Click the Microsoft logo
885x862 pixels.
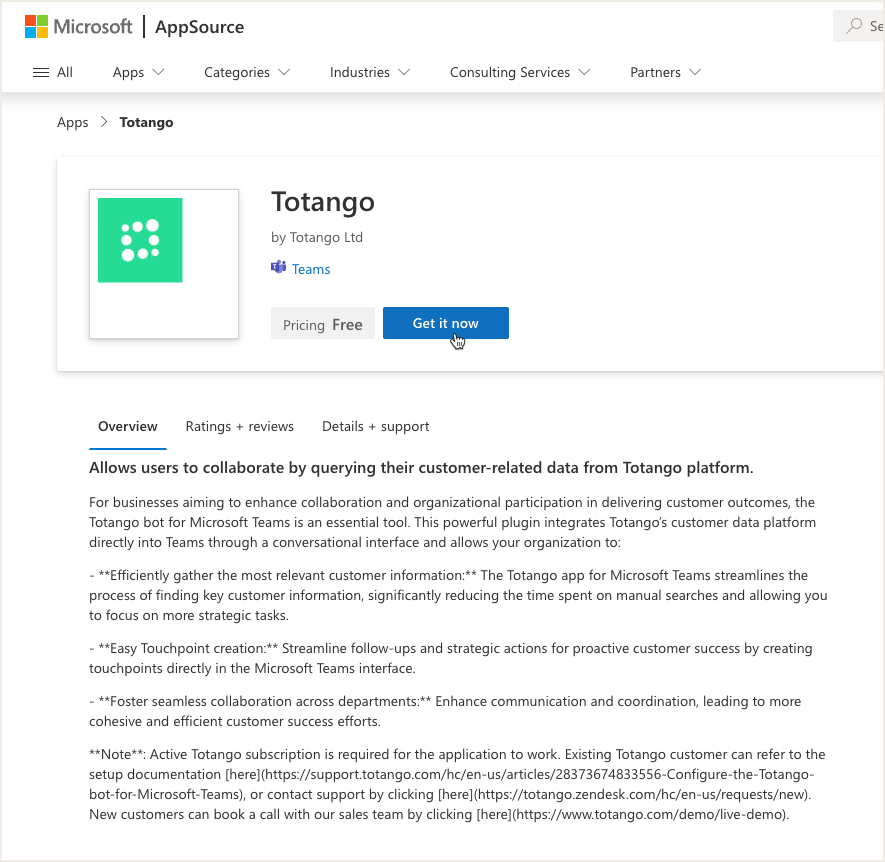(78, 27)
